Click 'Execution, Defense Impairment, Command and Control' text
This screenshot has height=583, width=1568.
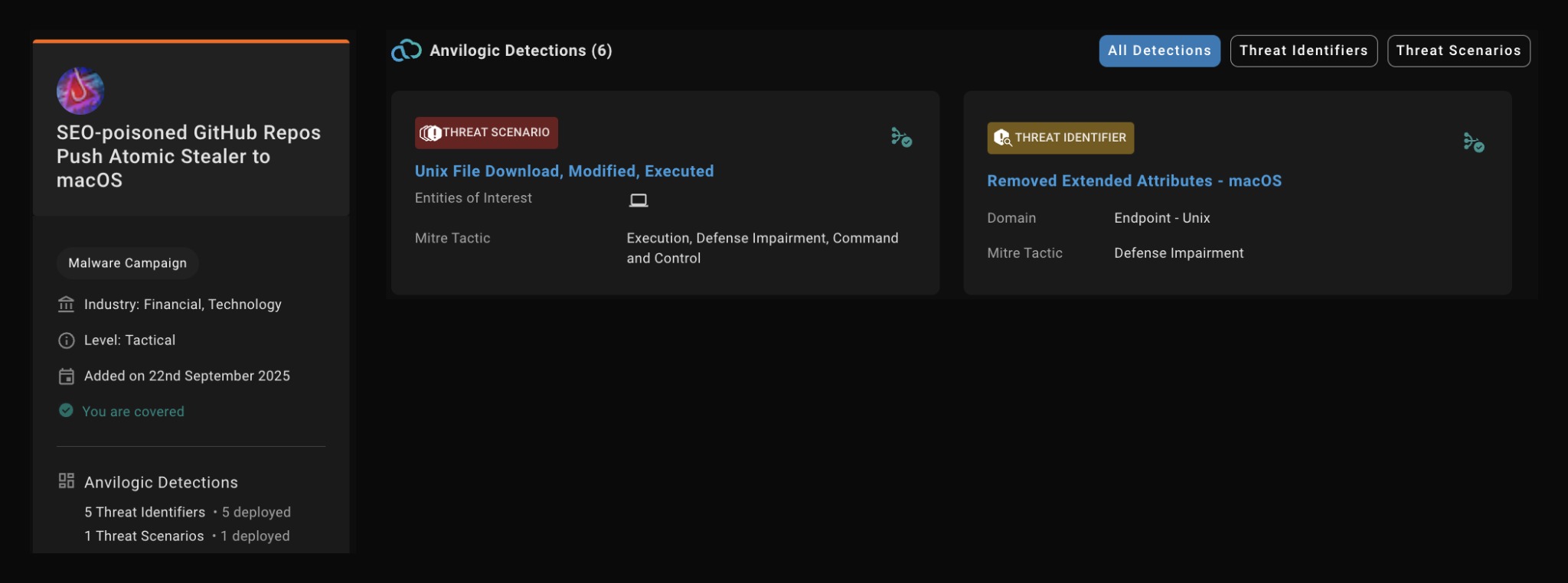coord(763,248)
